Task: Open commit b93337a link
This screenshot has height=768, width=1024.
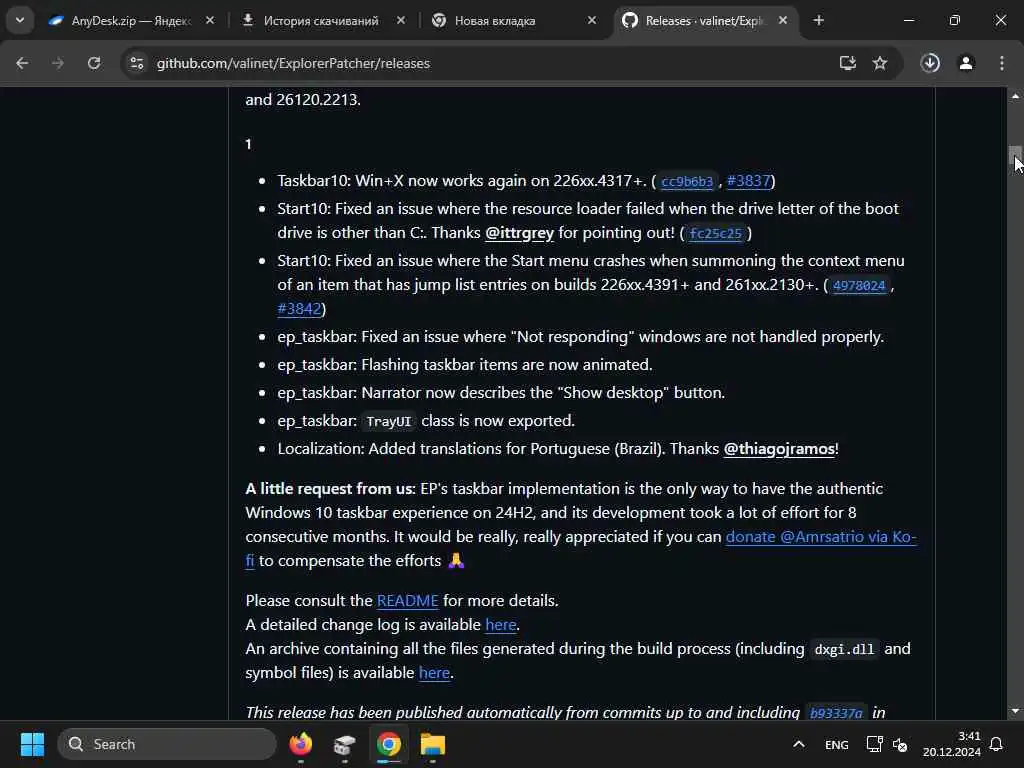Action: pyautogui.click(x=836, y=713)
